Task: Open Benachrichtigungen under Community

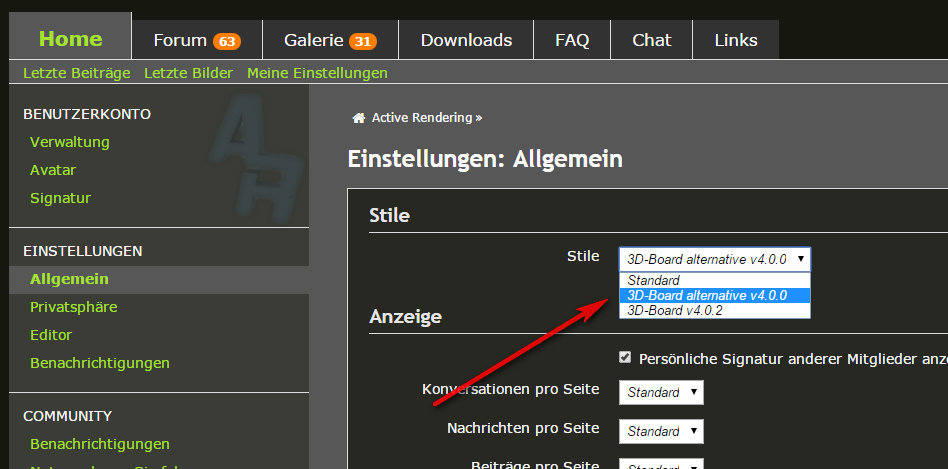Action: [x=100, y=444]
